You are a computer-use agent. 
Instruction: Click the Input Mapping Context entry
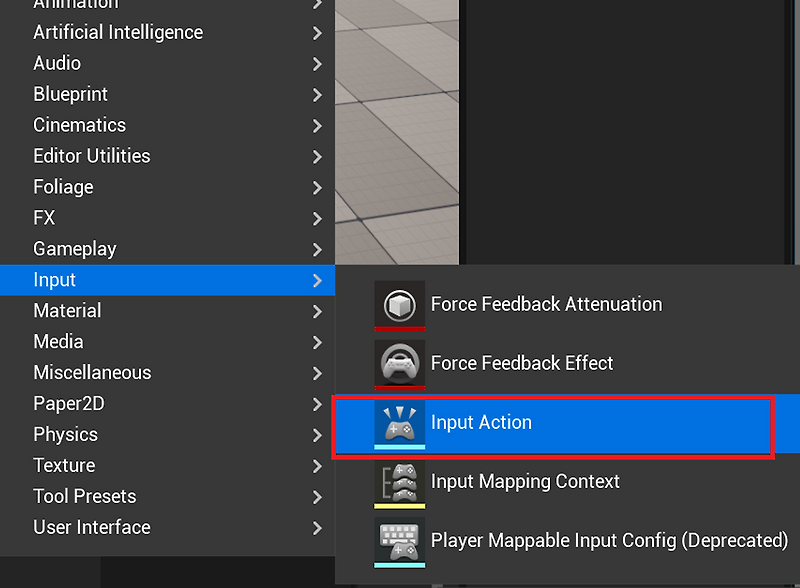(x=524, y=481)
